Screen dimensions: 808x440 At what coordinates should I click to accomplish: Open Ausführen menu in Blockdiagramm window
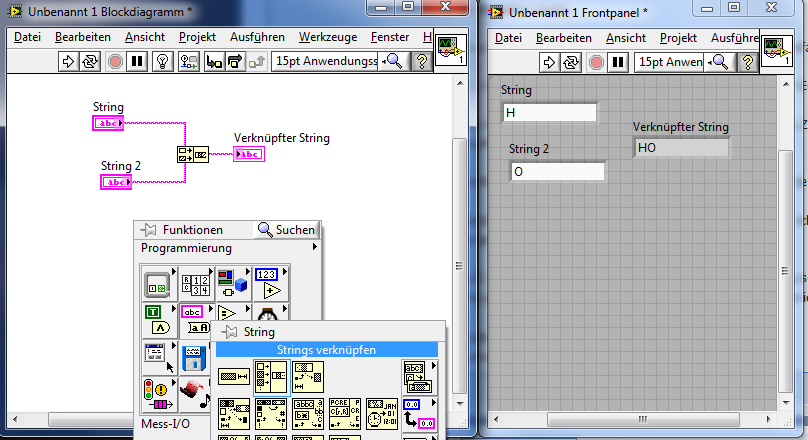coord(257,37)
